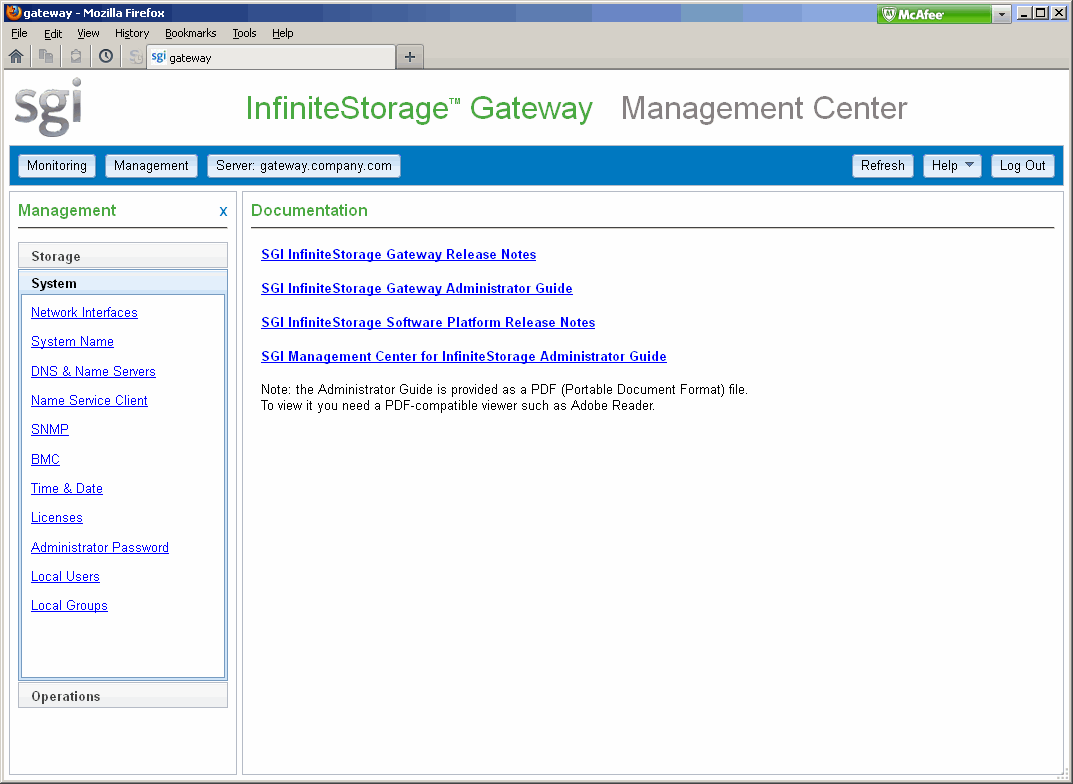Viewport: 1073px width, 784px height.
Task: Open the System Name link
Action: click(x=72, y=341)
